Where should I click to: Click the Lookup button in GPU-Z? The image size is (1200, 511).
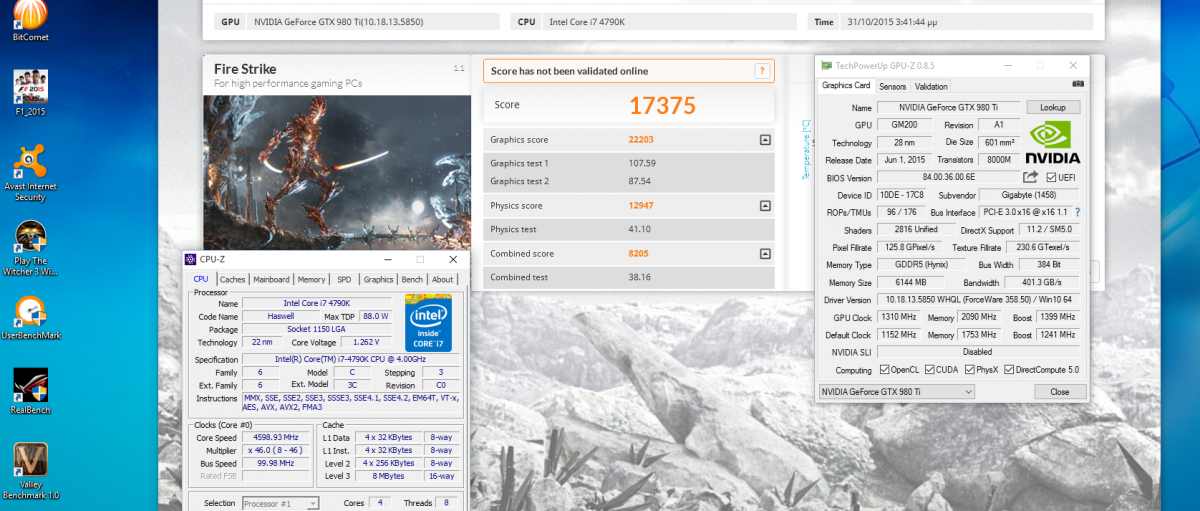[1053, 107]
